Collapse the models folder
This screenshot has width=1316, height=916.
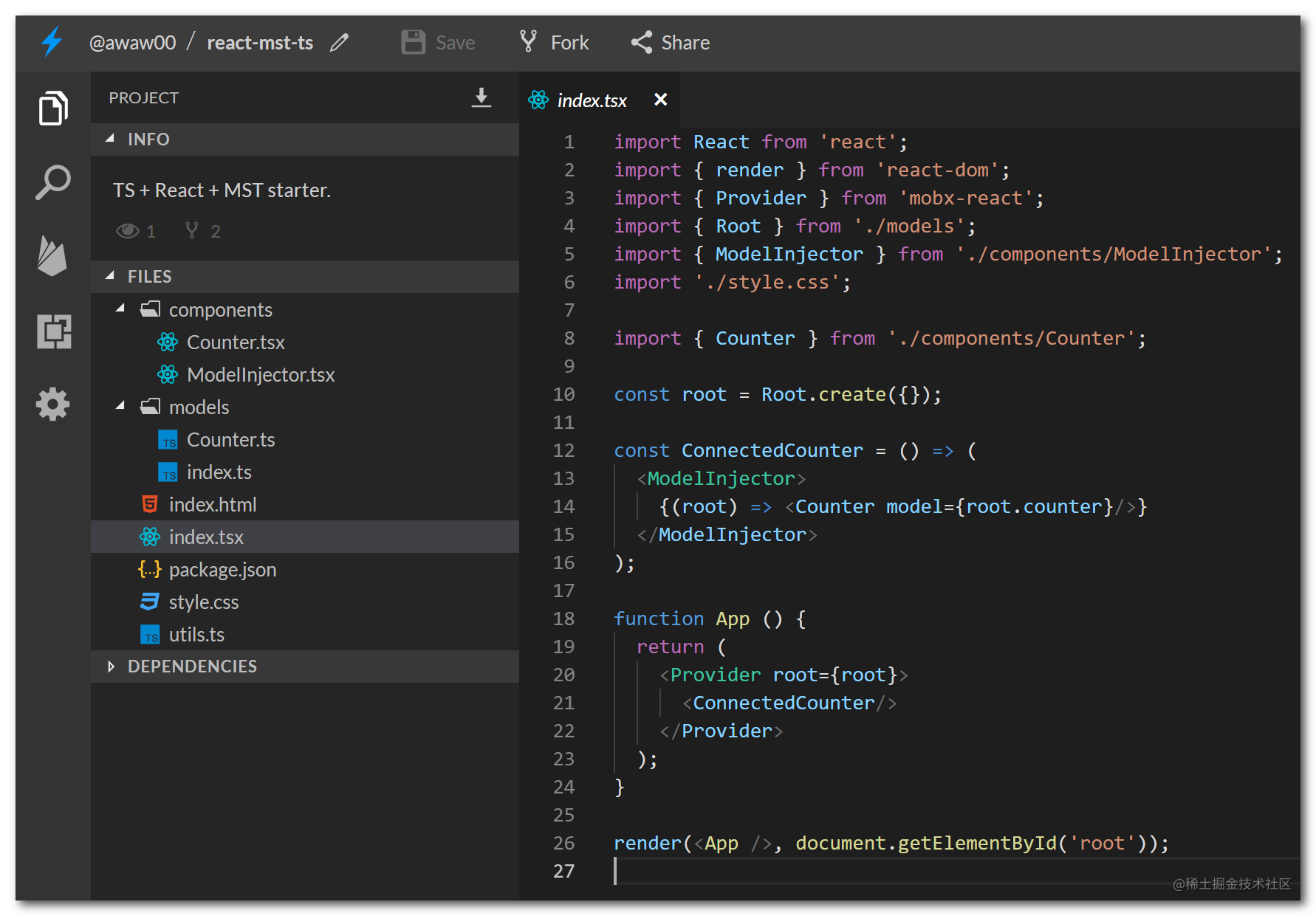tap(120, 407)
